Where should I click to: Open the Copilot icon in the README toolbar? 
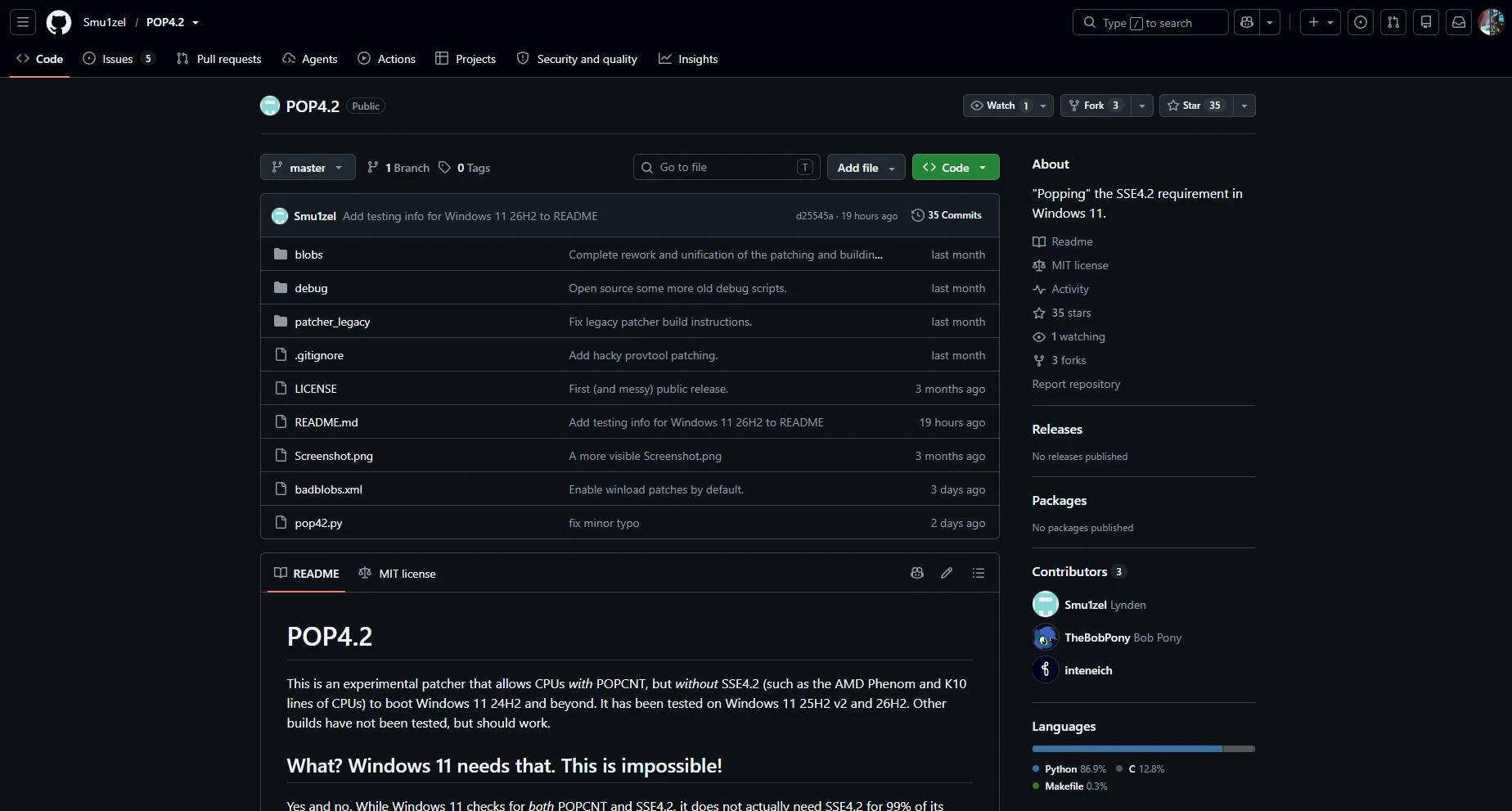coord(917,573)
